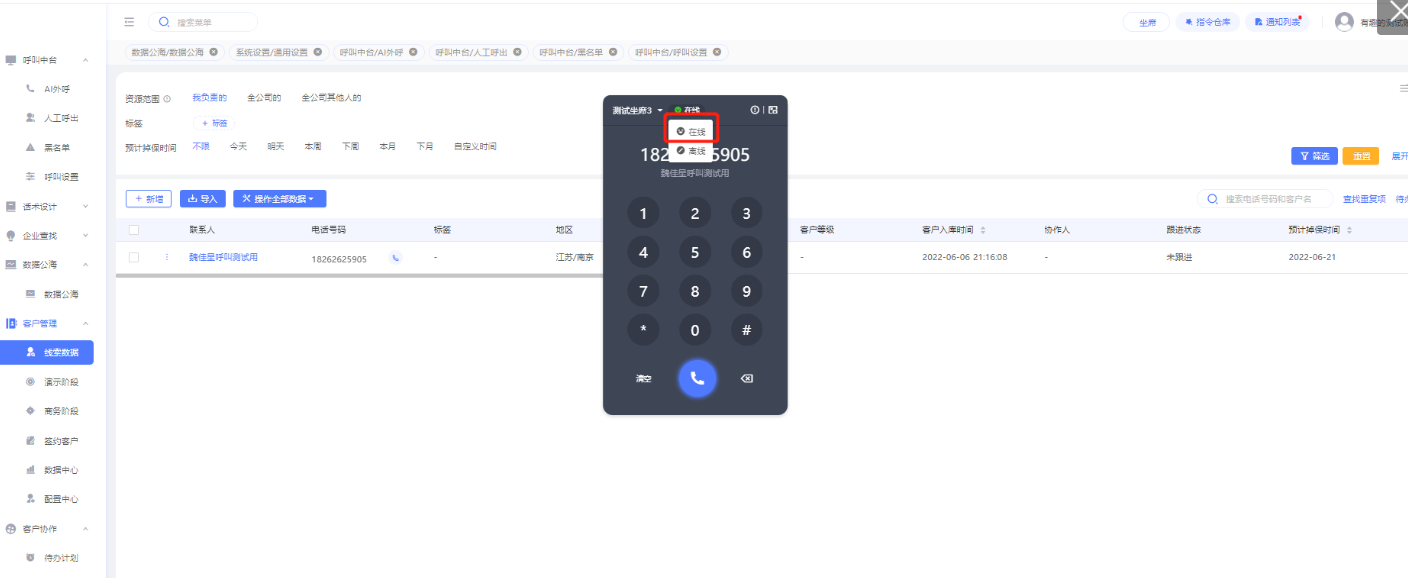Expand the 企业查找 sidebar group
1408x578 pixels.
pyautogui.click(x=86, y=236)
